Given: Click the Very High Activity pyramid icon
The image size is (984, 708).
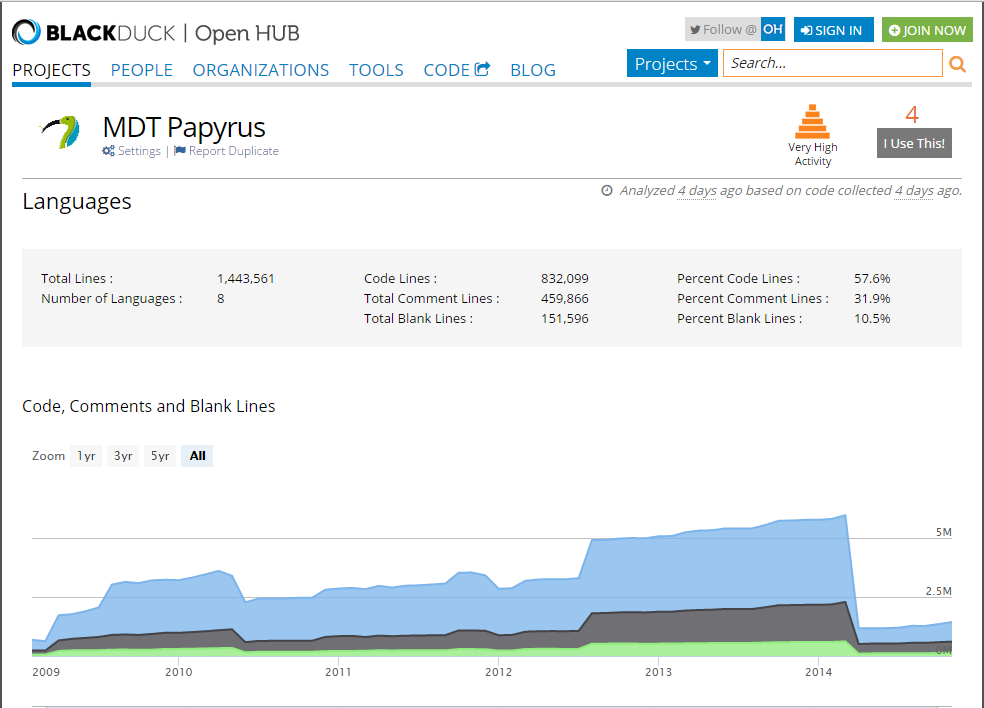Looking at the screenshot, I should pos(812,121).
